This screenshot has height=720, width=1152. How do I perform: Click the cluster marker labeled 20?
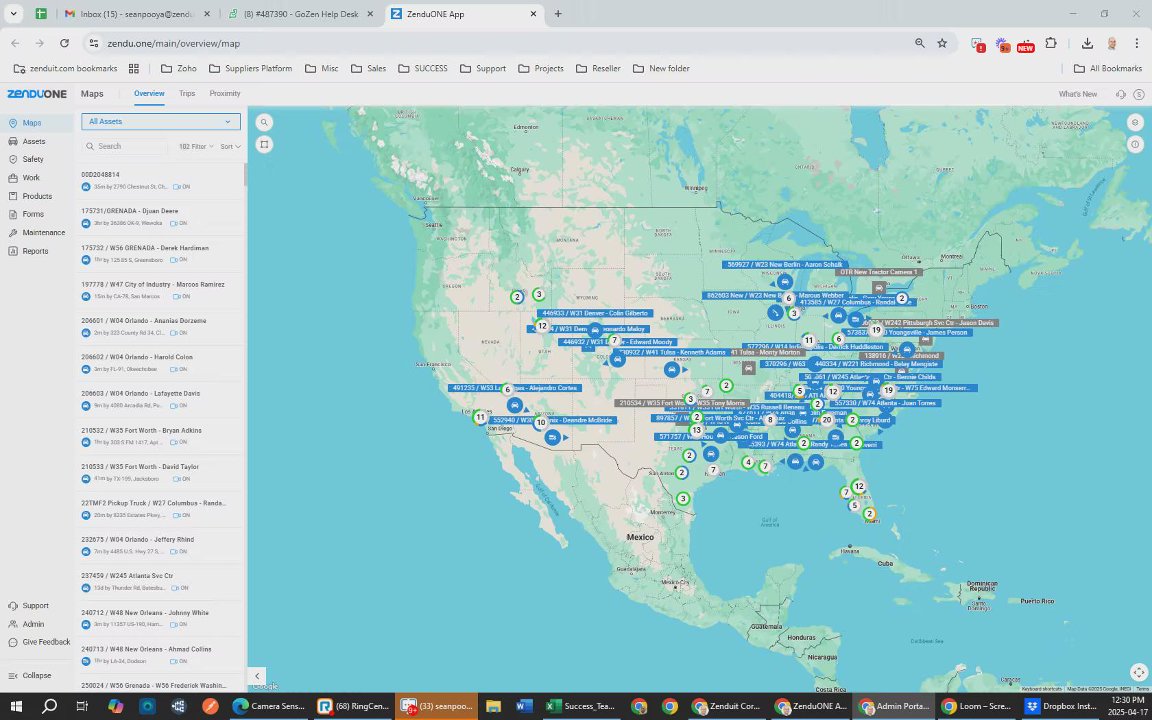(x=827, y=420)
